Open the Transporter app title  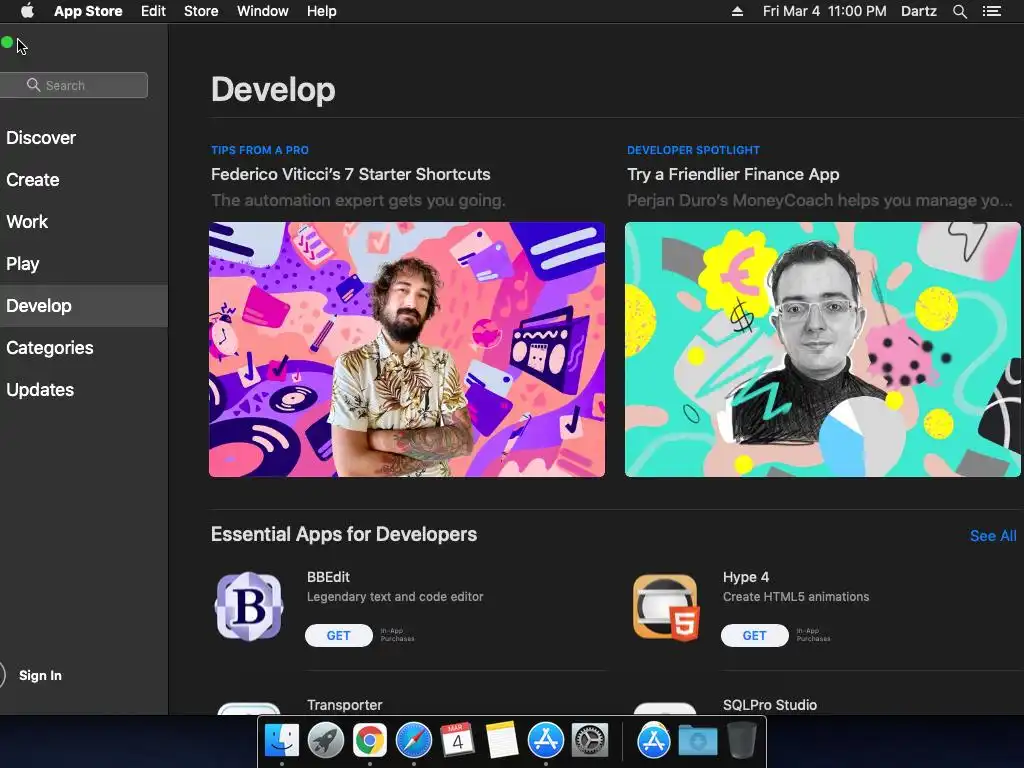pos(345,705)
